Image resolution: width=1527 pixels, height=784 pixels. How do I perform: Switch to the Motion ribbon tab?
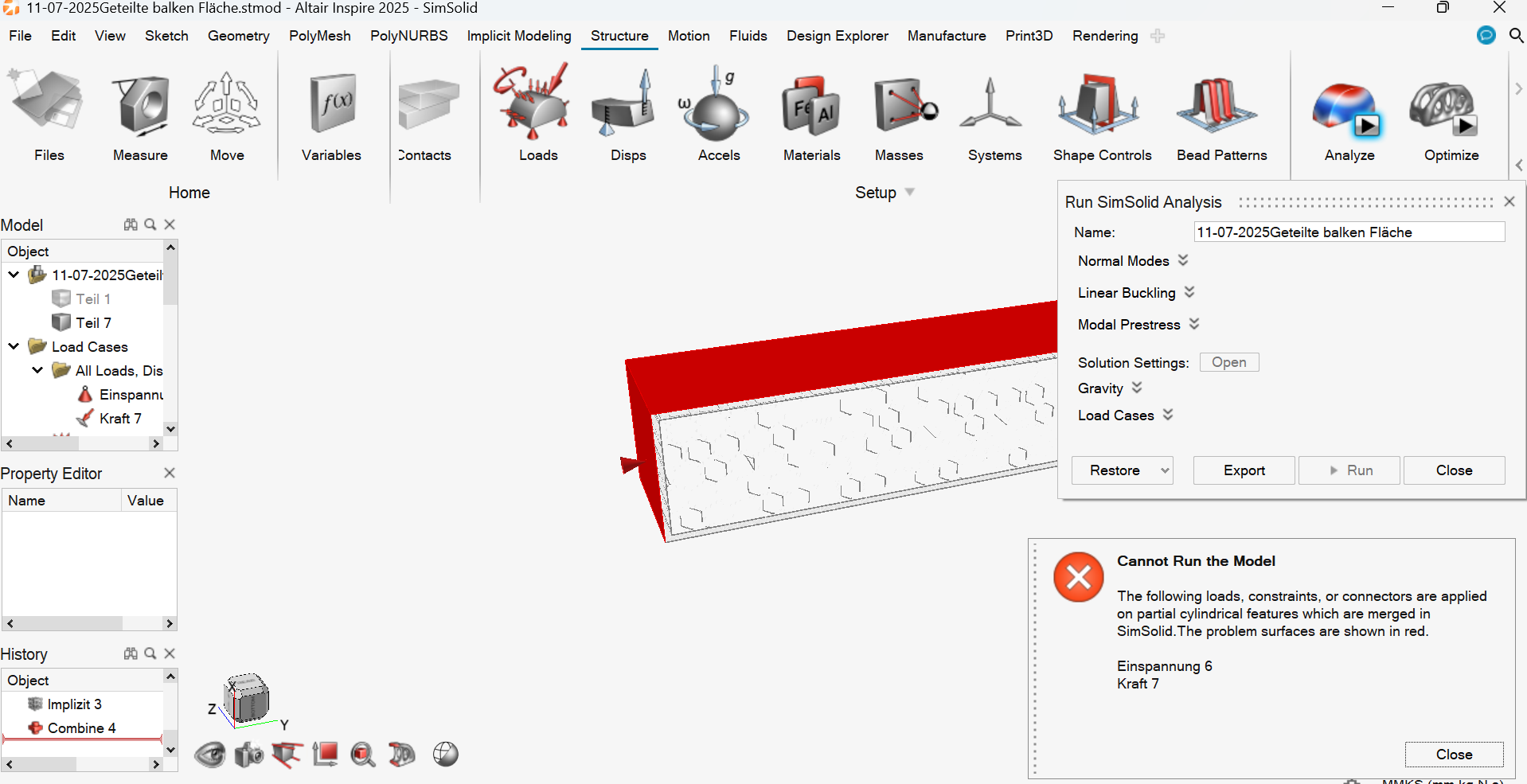pos(689,36)
